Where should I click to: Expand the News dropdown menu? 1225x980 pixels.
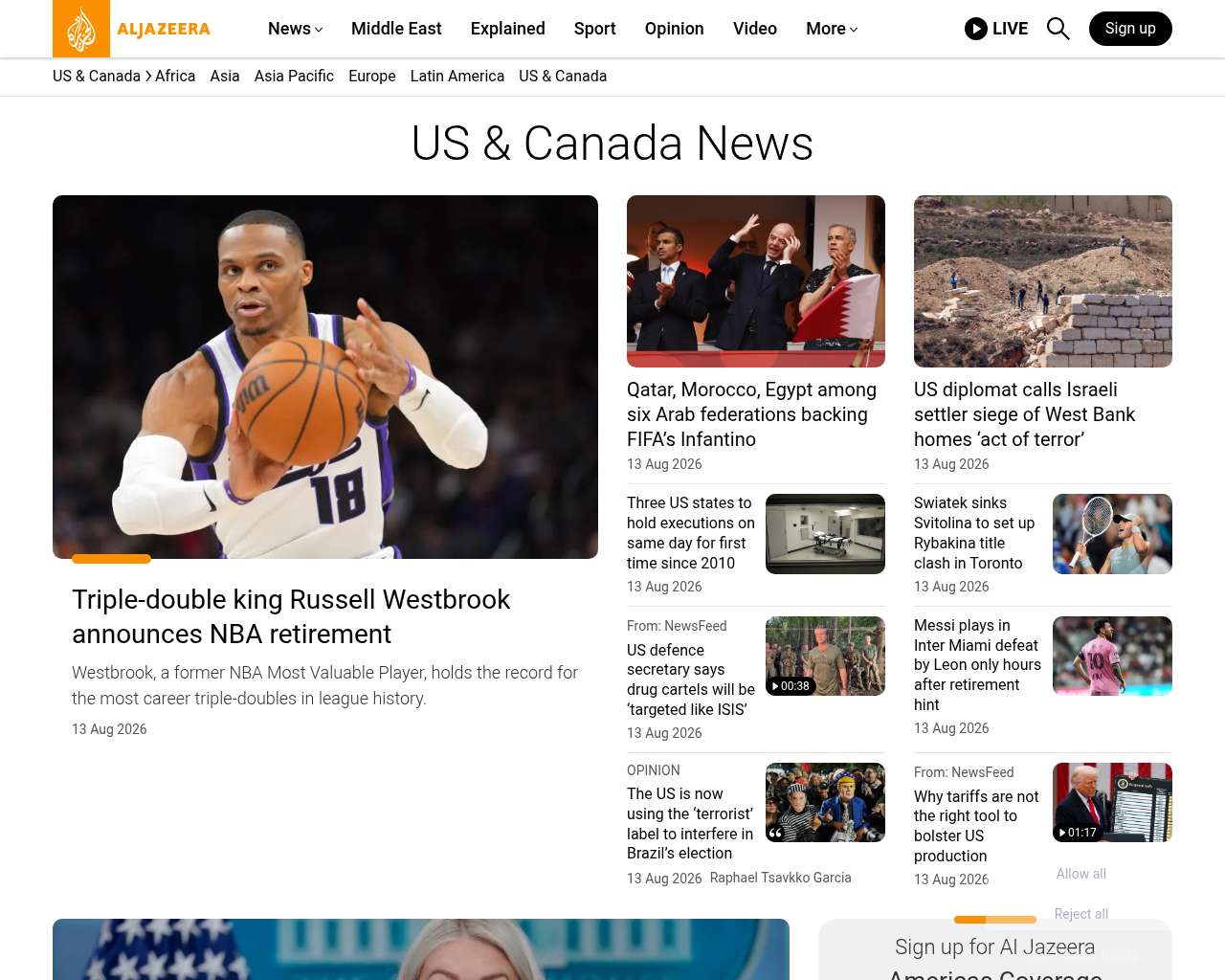(x=296, y=29)
